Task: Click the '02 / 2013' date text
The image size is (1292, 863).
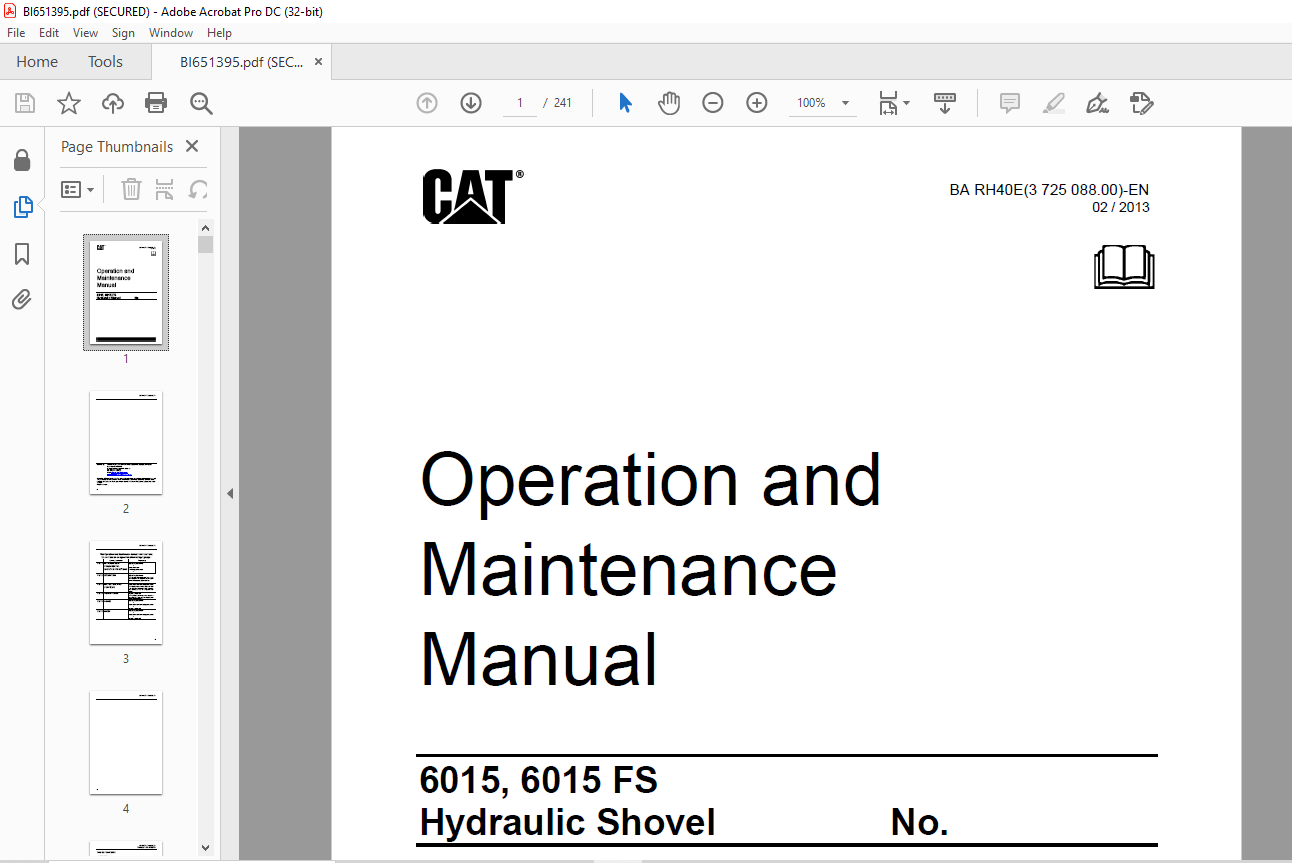Action: (1121, 208)
